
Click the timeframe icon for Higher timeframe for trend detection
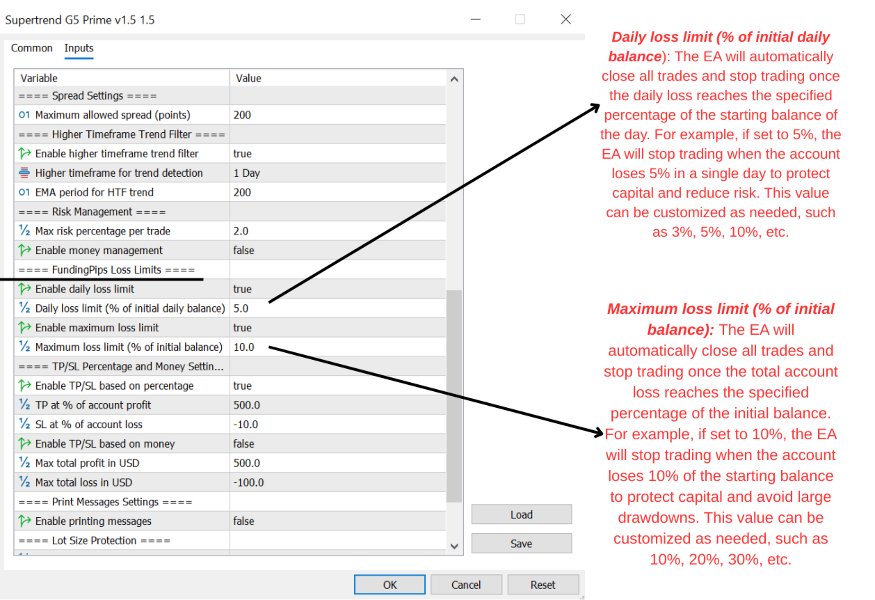(x=24, y=172)
